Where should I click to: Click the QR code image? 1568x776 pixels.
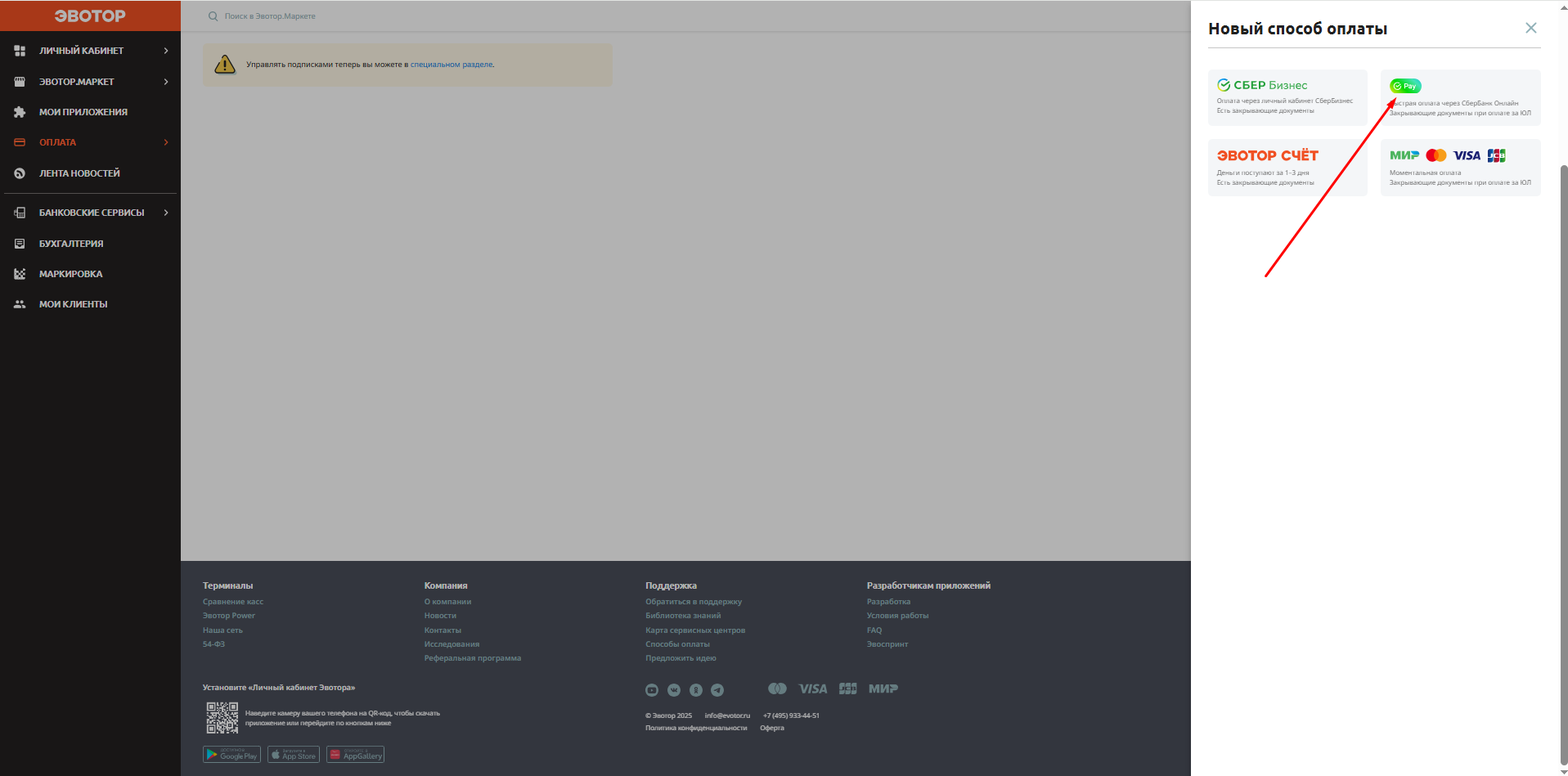click(222, 718)
